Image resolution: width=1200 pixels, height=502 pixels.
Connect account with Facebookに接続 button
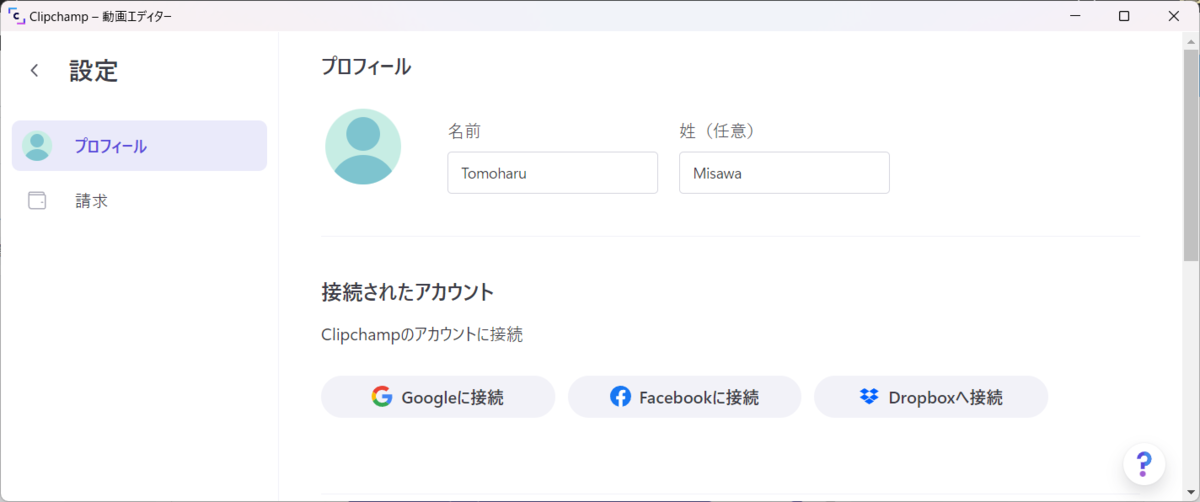click(x=684, y=397)
